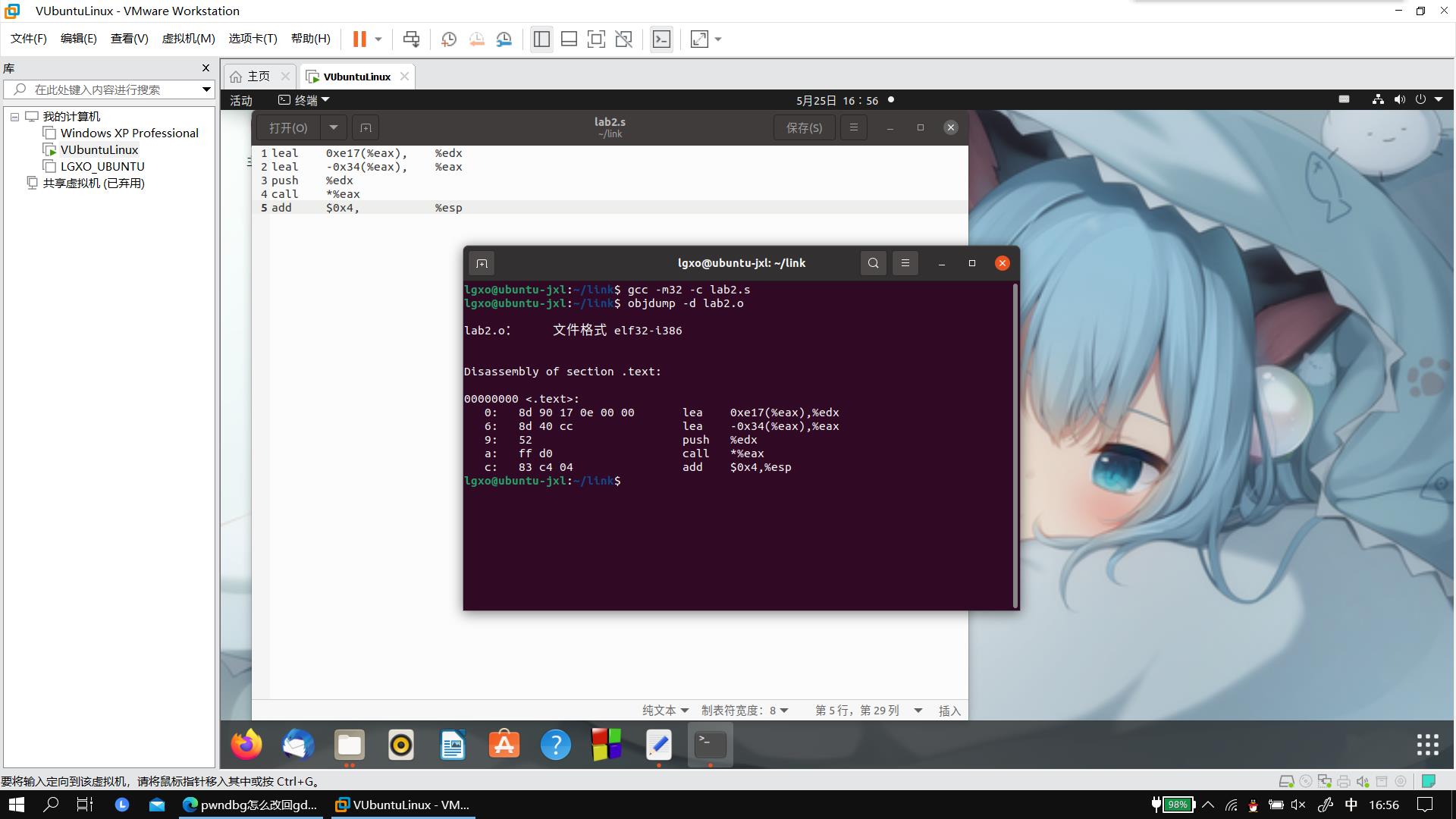Select Windows XP Professional in the library
1456x819 pixels.
click(x=129, y=133)
